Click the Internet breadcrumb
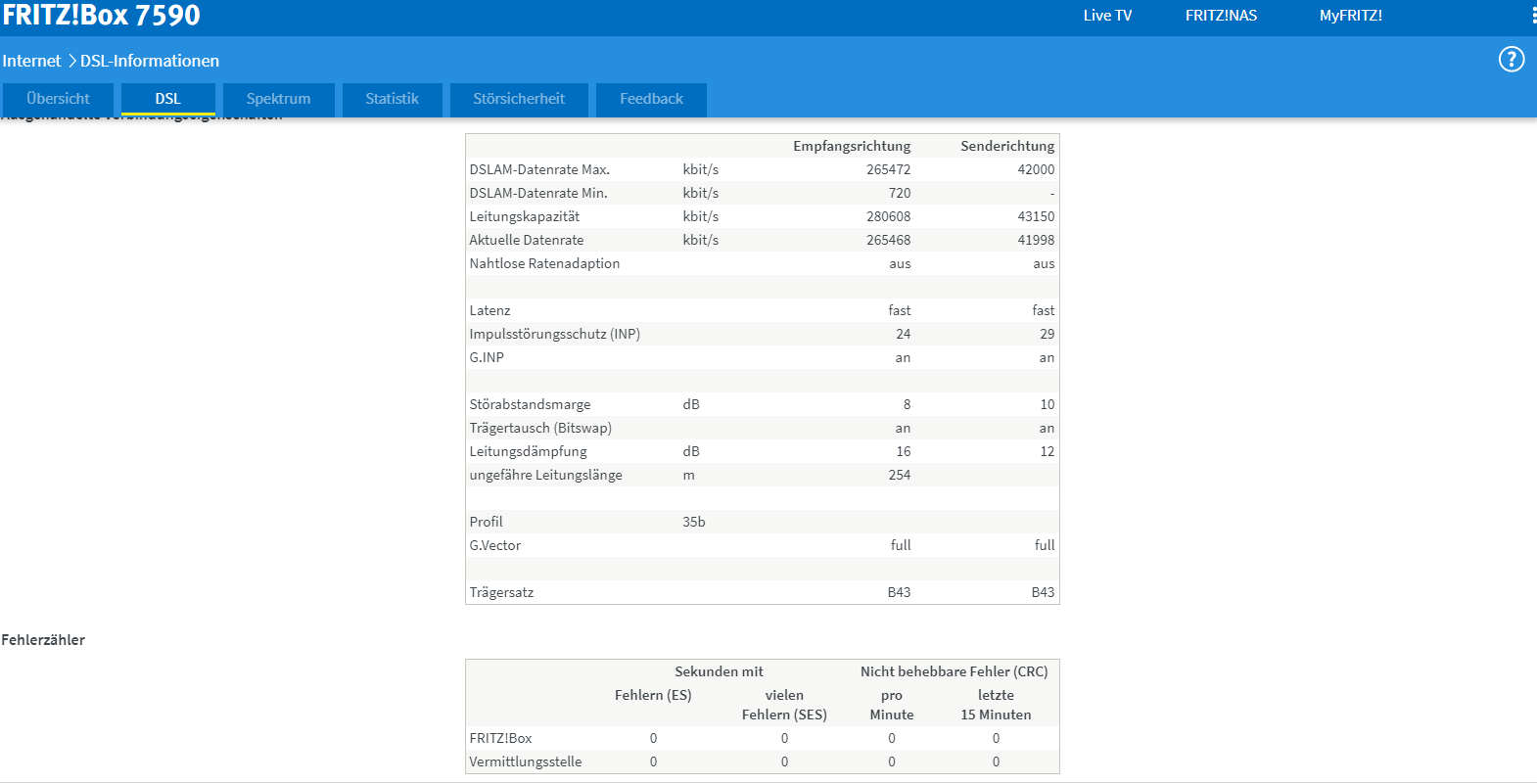 (x=31, y=61)
